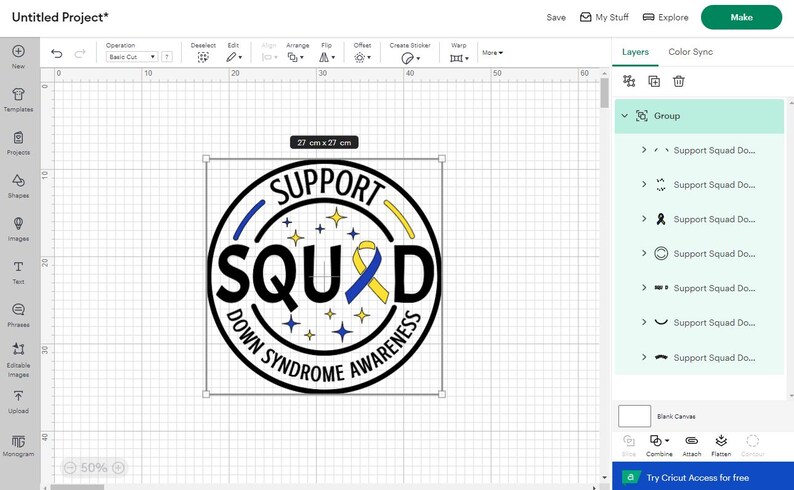Collapse the Group layer

(624, 115)
